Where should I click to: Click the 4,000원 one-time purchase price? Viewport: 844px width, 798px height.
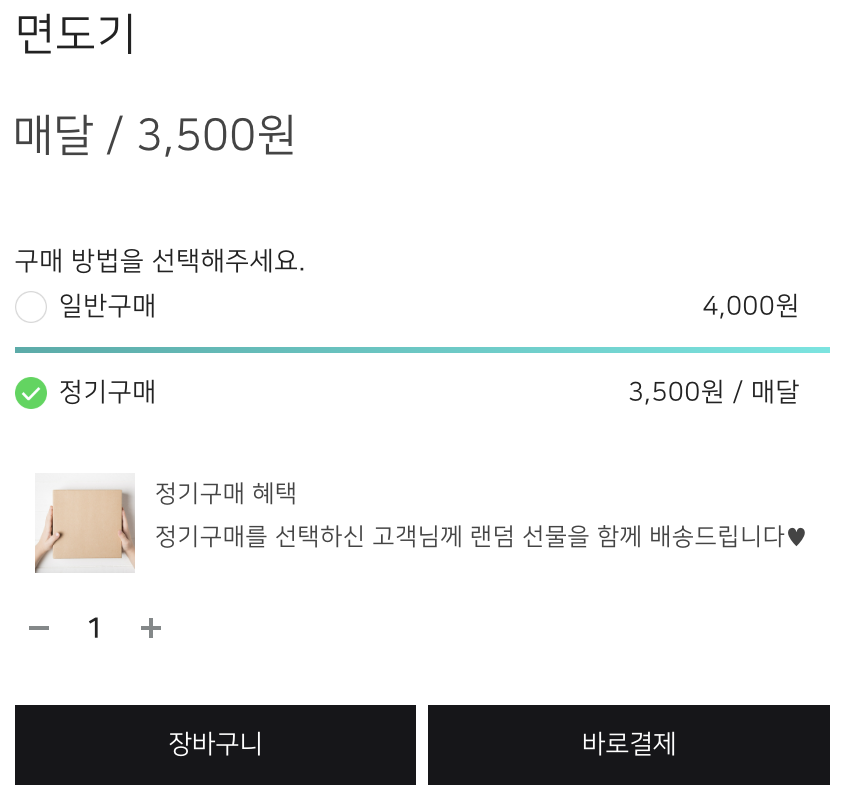750,306
